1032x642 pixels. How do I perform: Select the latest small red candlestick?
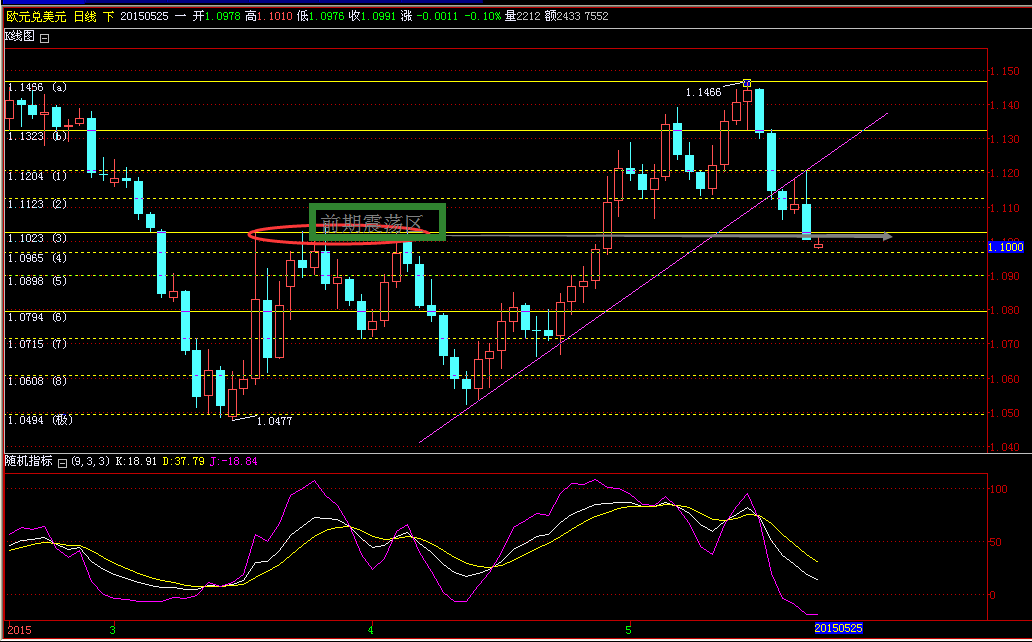click(x=819, y=245)
